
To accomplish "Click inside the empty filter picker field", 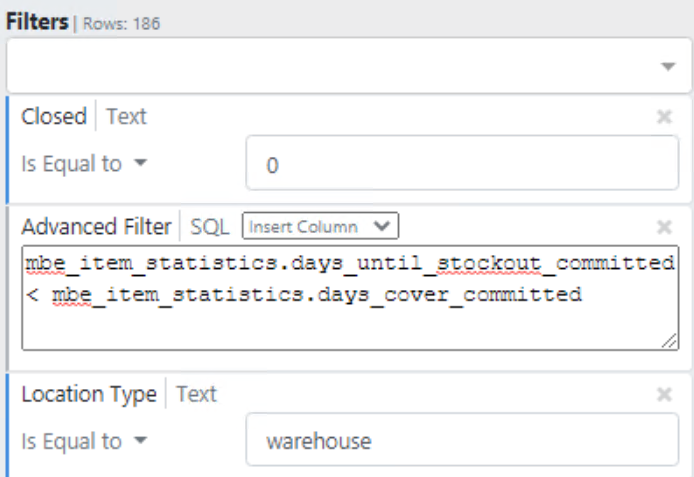I will coord(330,66).
